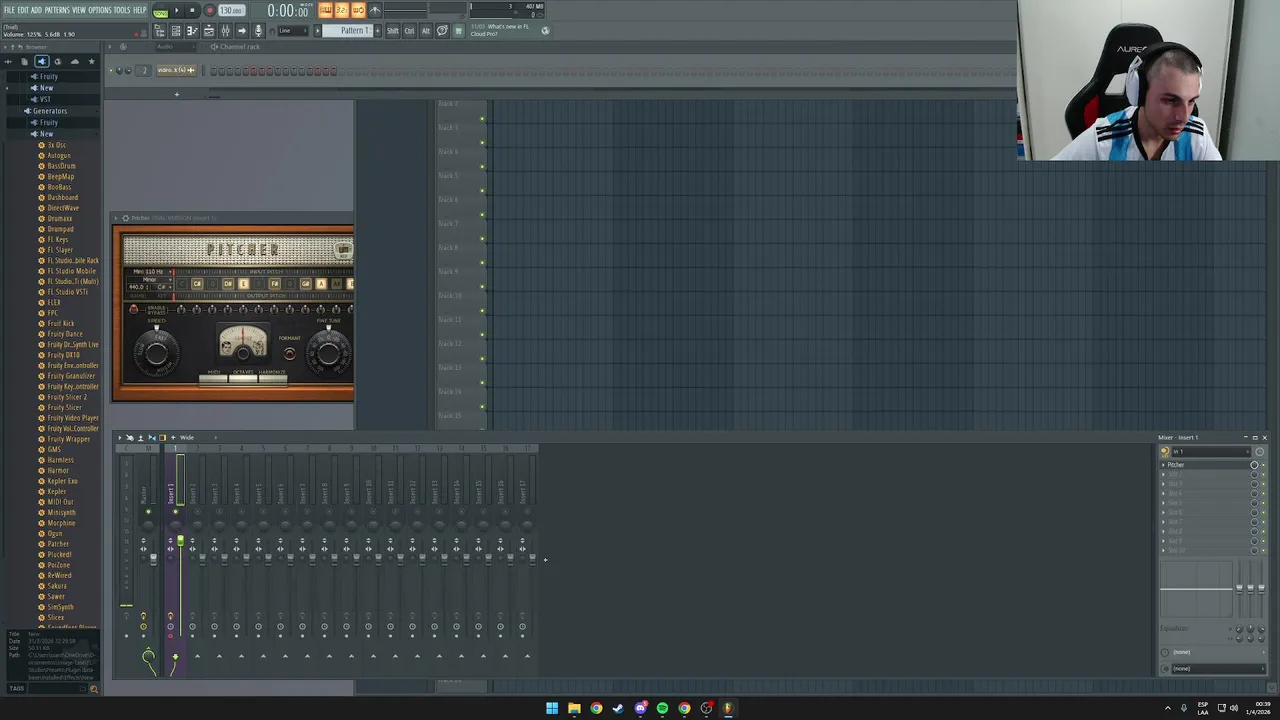Open the Min: 110 Hz dropdown in Pitcher
The image size is (1280, 720).
coord(150,271)
